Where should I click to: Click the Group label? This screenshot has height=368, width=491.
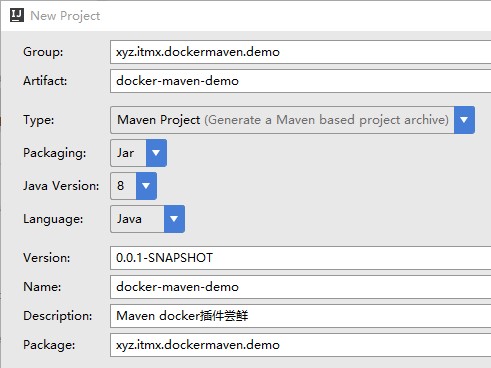43,52
